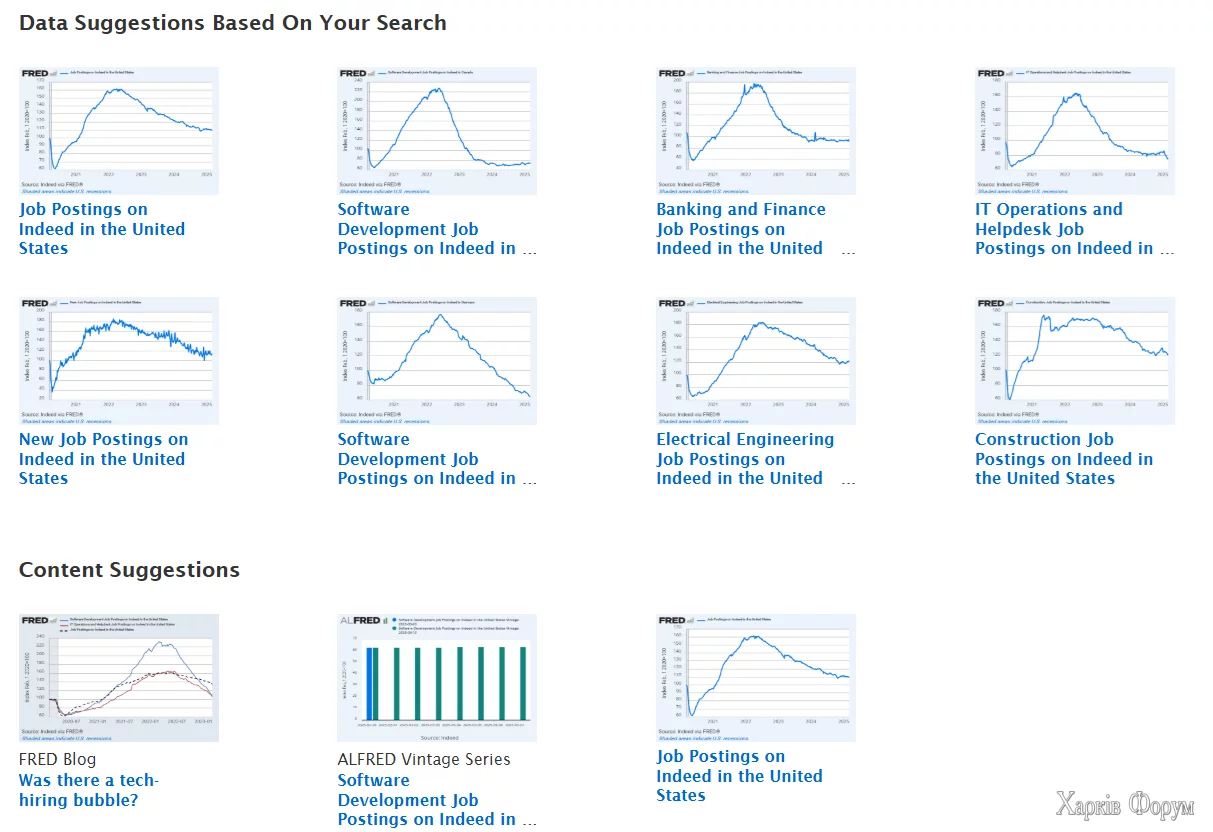Click the Banking and Finance chart thumbnail
This screenshot has height=832, width=1213.
[756, 130]
